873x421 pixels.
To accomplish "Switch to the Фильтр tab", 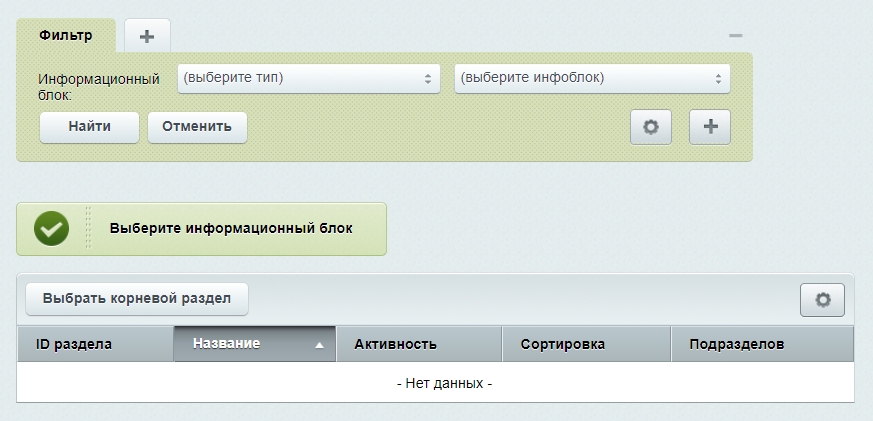I will 66,35.
